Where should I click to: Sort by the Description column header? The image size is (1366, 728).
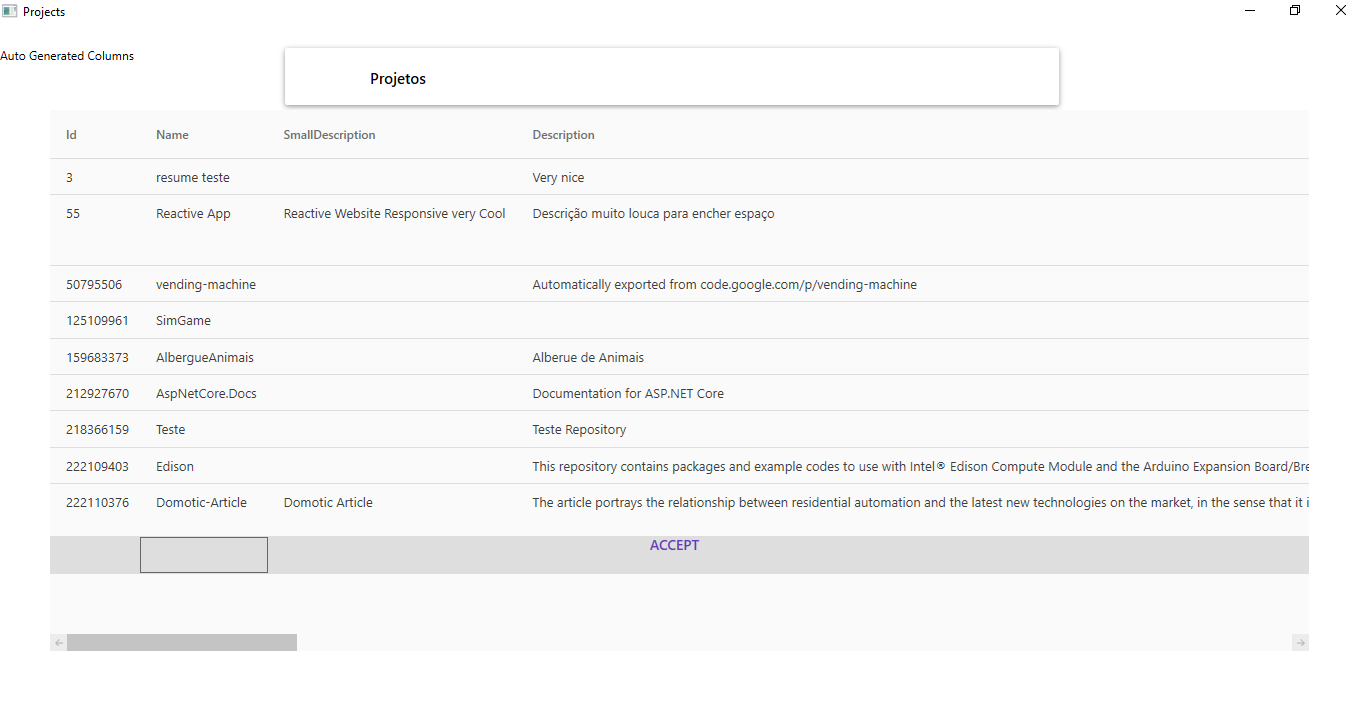click(563, 135)
